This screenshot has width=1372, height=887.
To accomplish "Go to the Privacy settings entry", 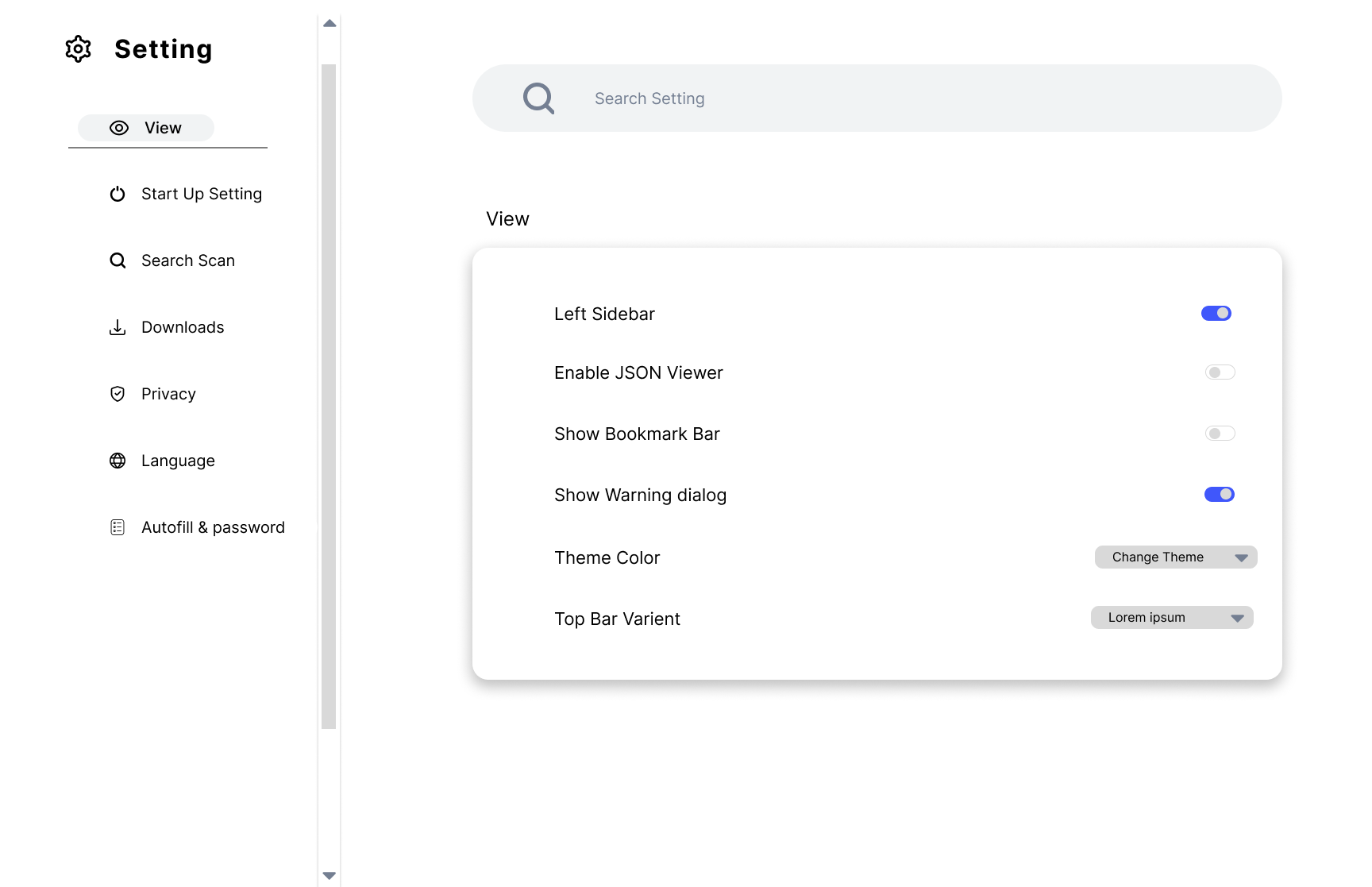I will 168,394.
